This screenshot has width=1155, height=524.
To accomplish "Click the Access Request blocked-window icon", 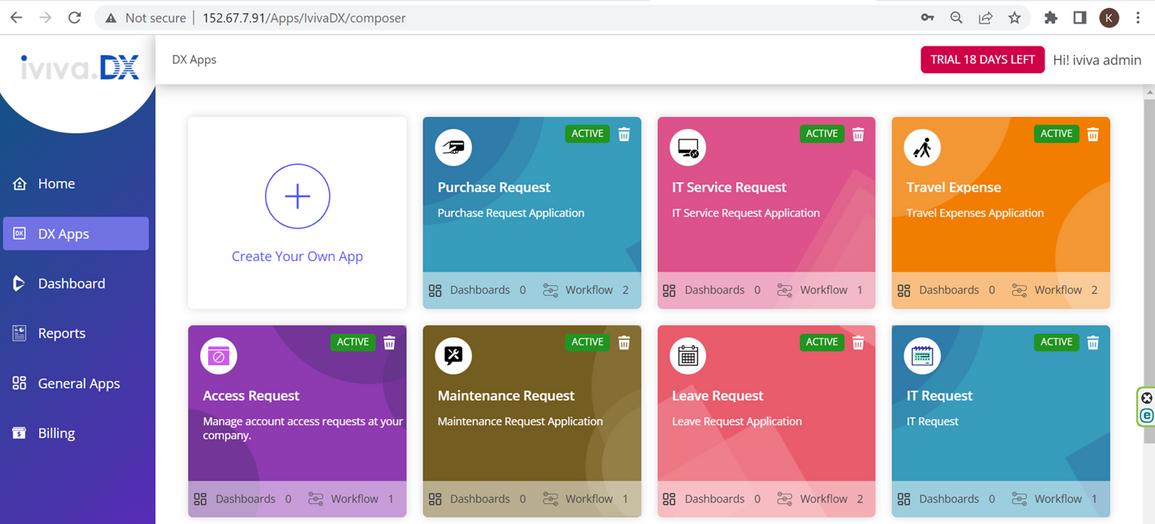I will [219, 356].
